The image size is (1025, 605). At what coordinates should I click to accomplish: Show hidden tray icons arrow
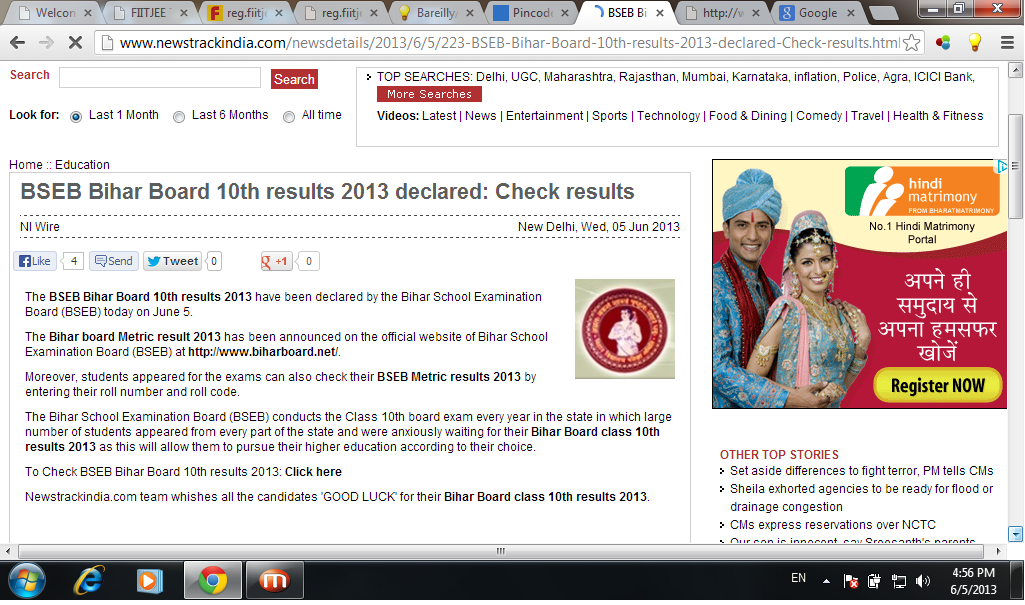click(x=826, y=581)
